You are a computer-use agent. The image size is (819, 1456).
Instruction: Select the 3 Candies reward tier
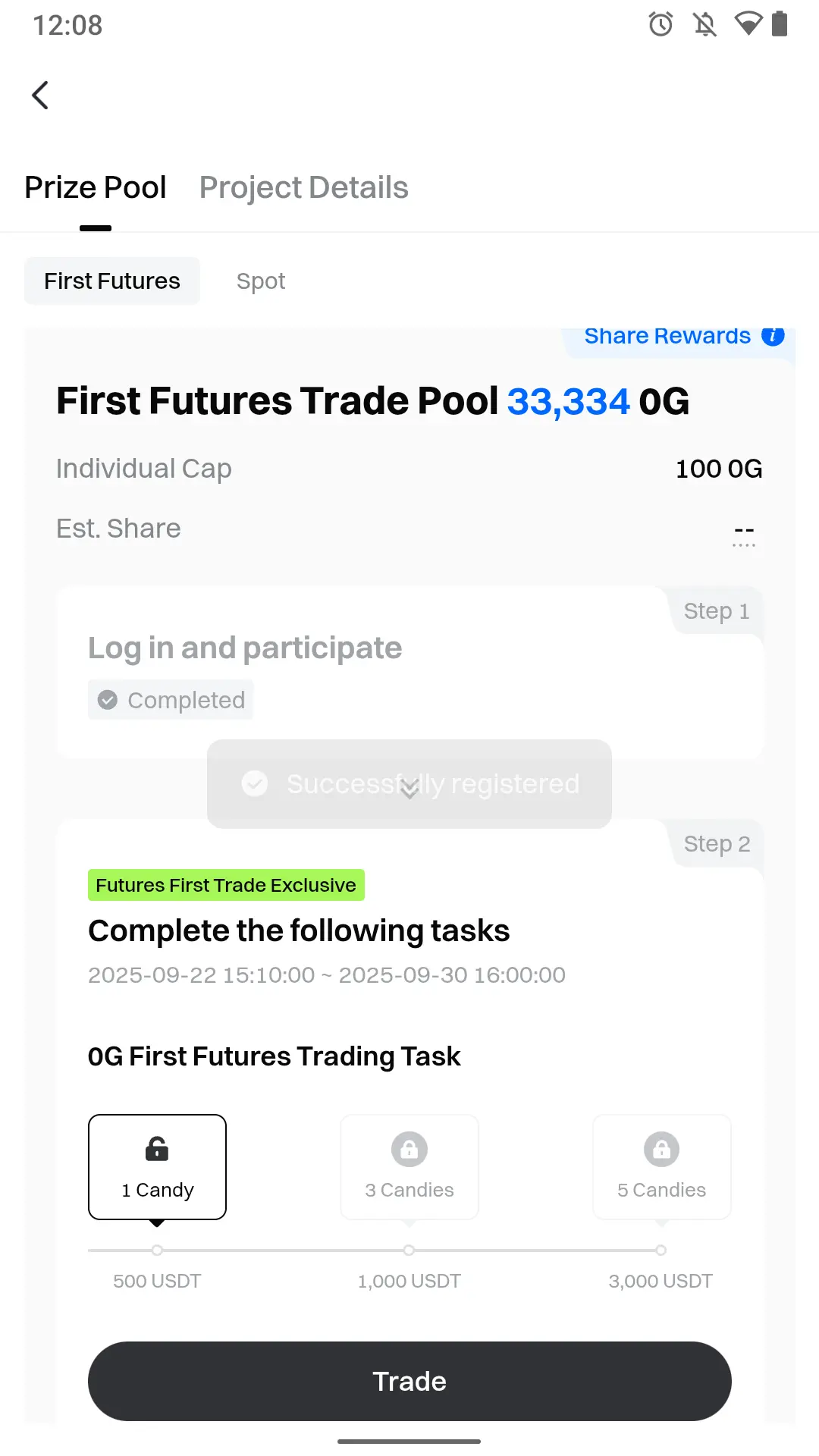(x=409, y=1167)
